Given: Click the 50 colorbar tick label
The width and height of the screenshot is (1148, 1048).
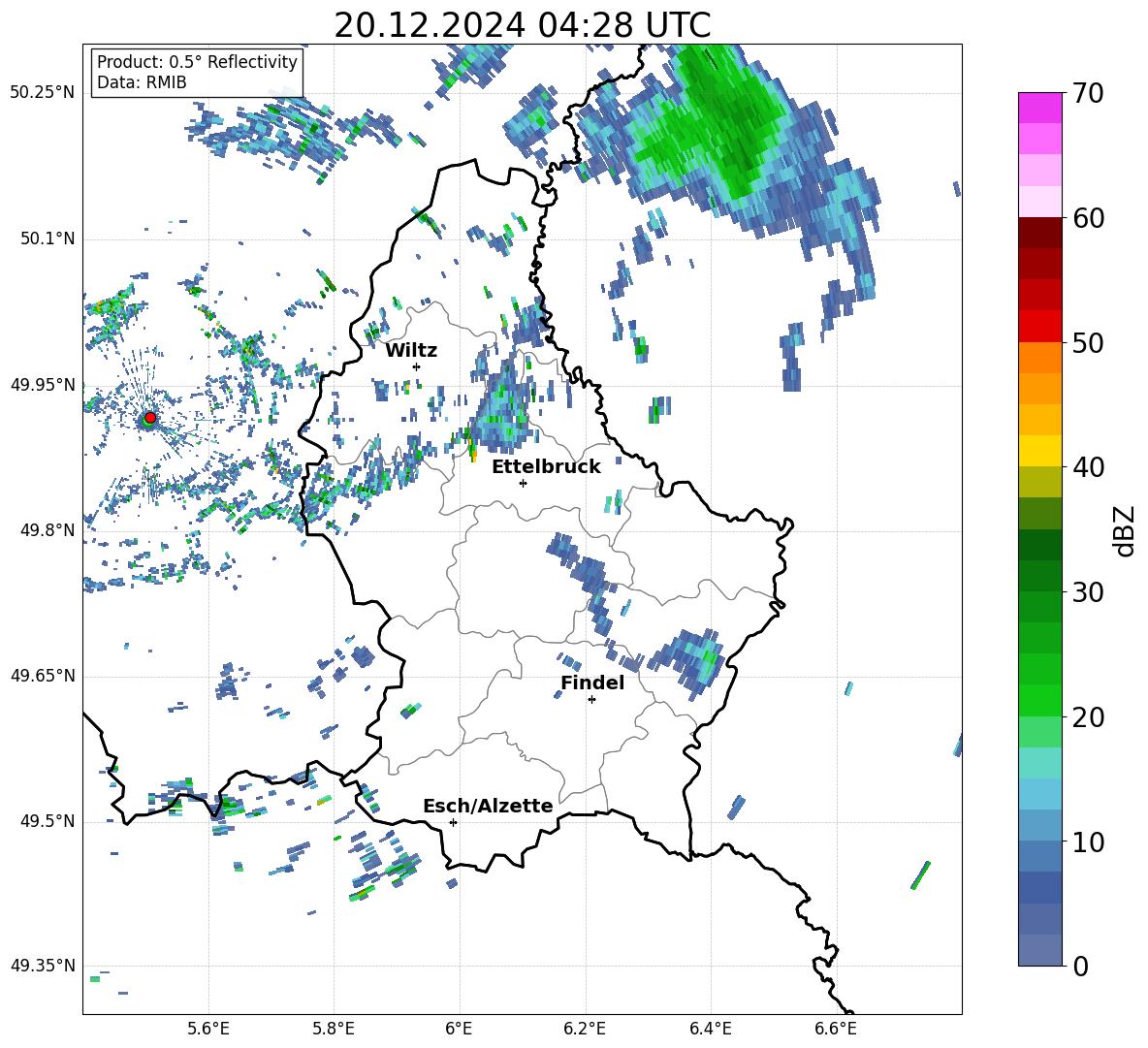Looking at the screenshot, I should [1087, 343].
